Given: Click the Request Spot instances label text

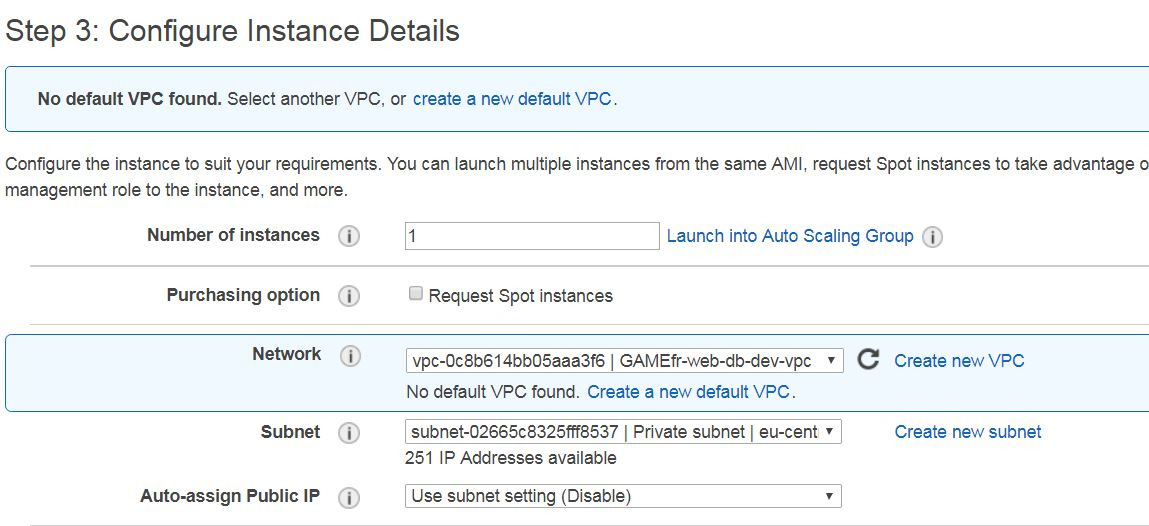Looking at the screenshot, I should pos(520,296).
